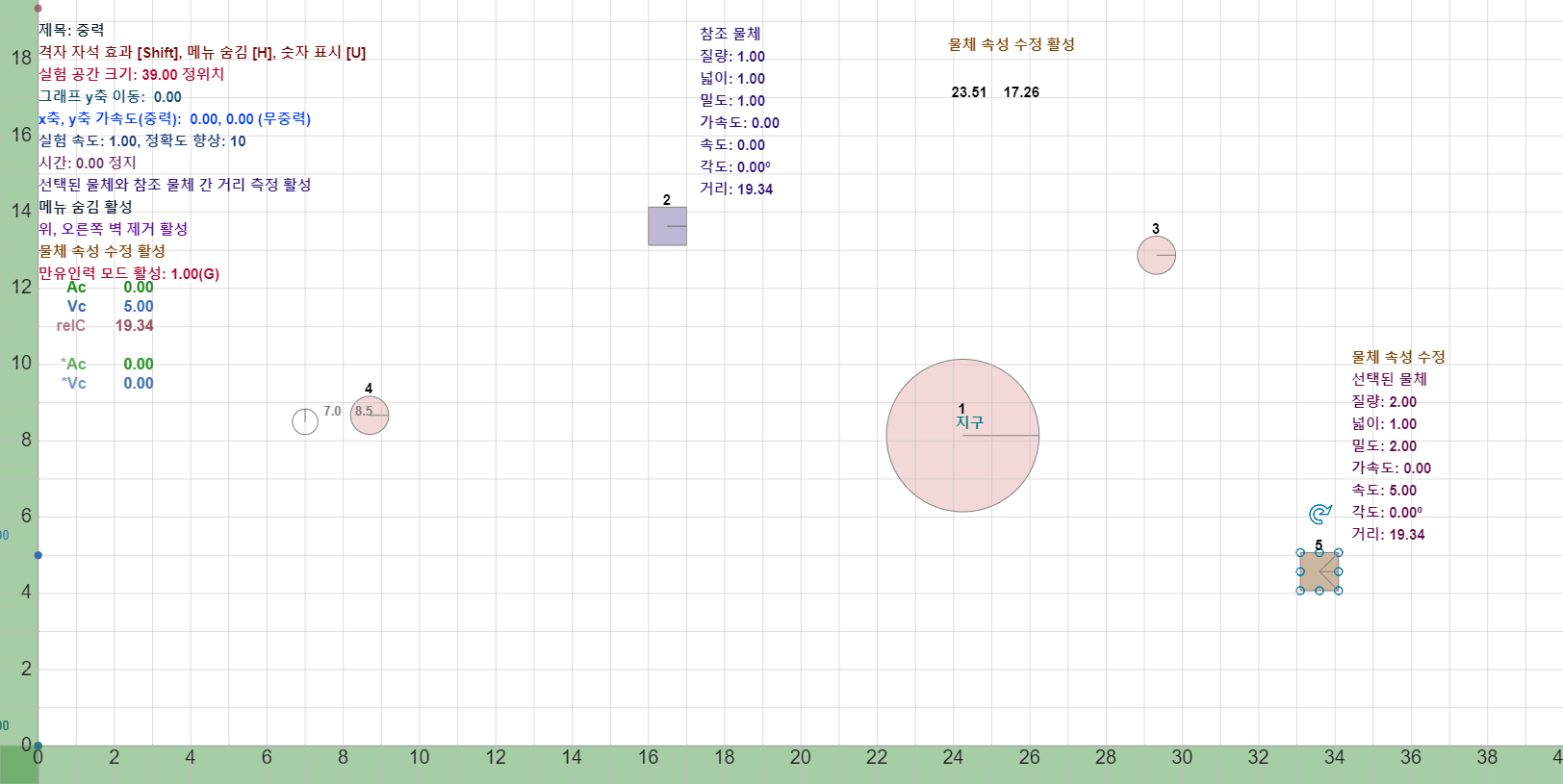Toggle the 메뉴 숨김 활성 option
The height and width of the screenshot is (784, 1563).
(86, 207)
